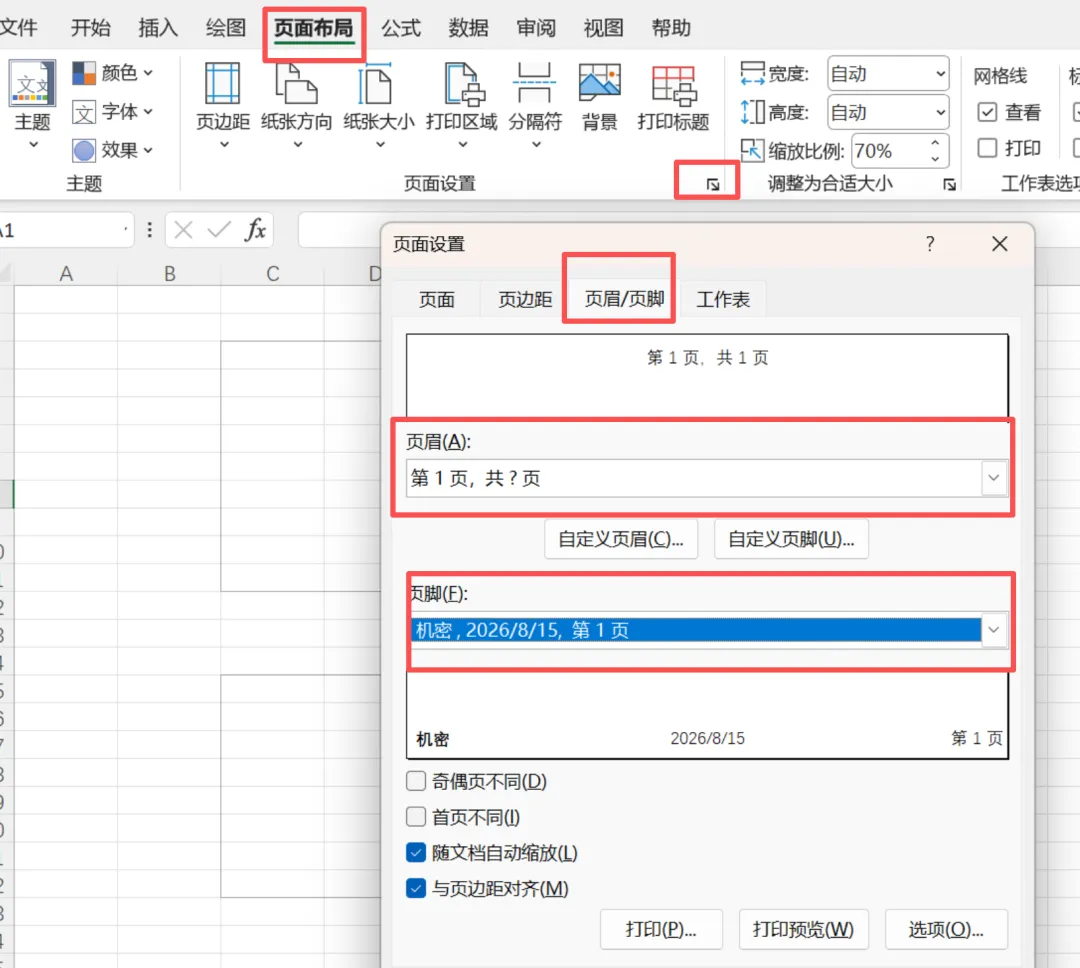Open the 页面设置 dialog launcher arrow
Viewport: 1080px width, 968px height.
click(713, 184)
